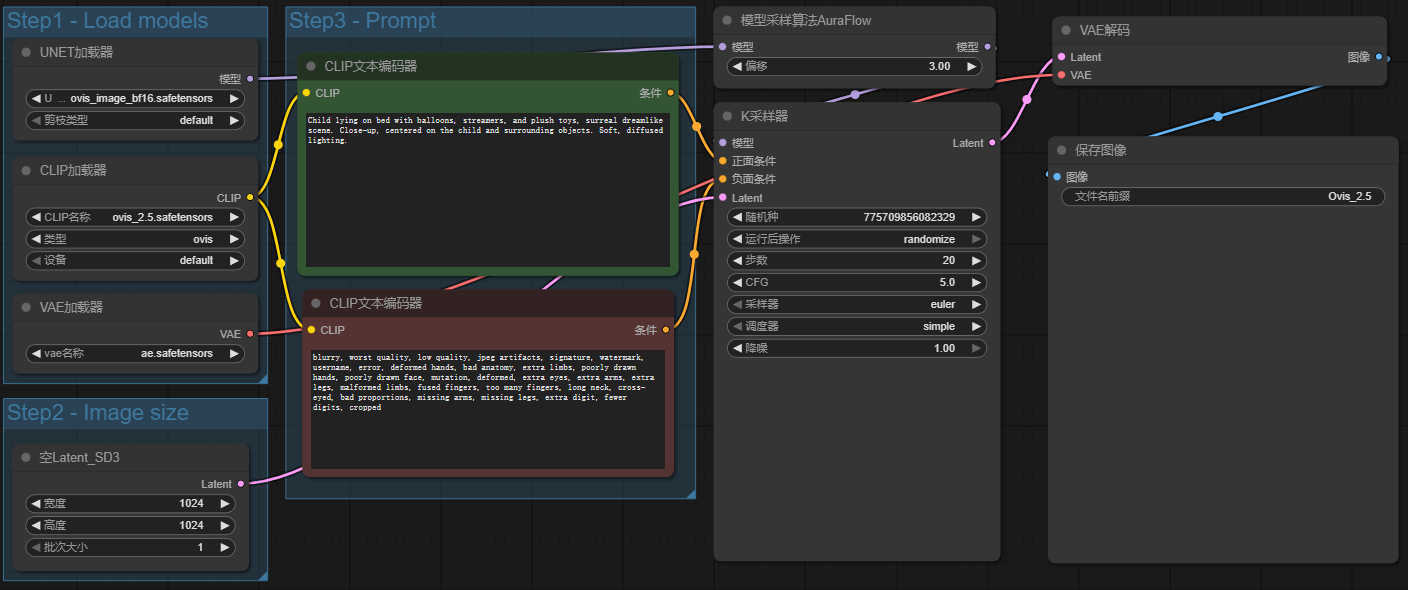Decrease 降噪 with its left arrow
The height and width of the screenshot is (590, 1408).
click(x=738, y=348)
